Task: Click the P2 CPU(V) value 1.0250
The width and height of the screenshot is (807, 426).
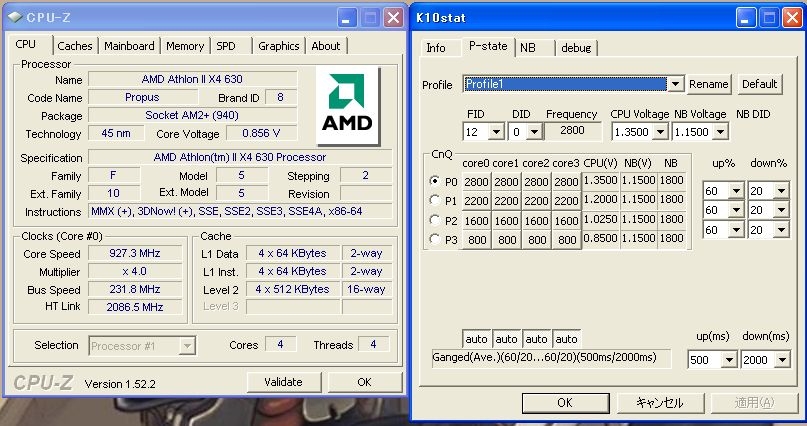Action: coord(600,219)
